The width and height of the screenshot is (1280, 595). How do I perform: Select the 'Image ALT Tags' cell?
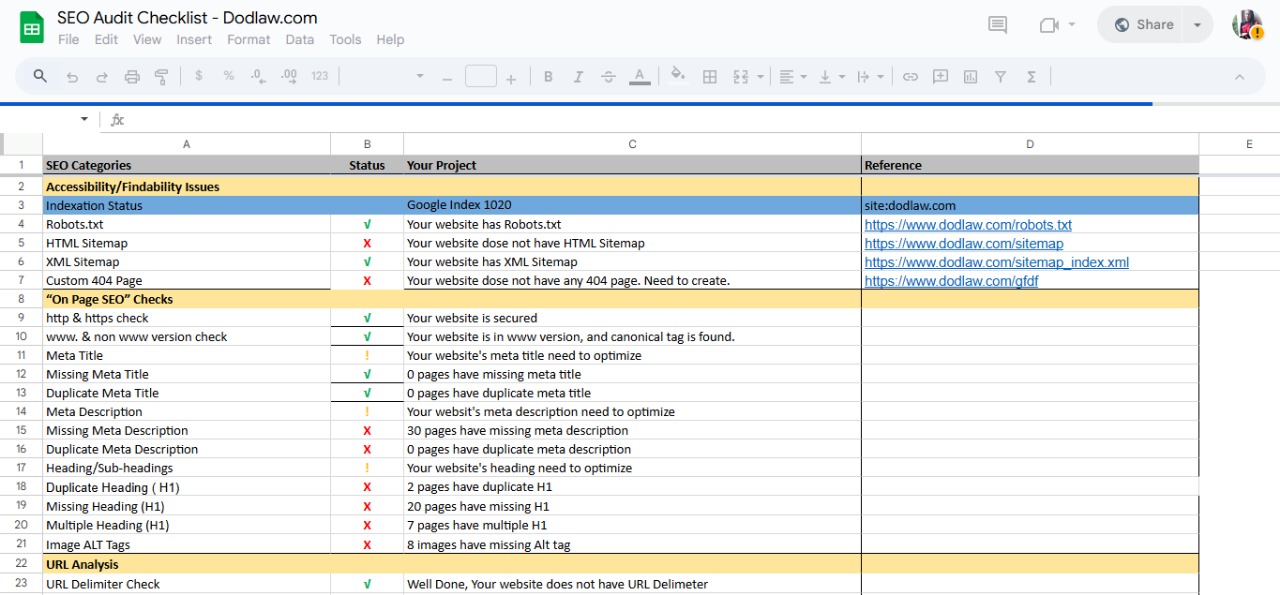pyautogui.click(x=186, y=545)
